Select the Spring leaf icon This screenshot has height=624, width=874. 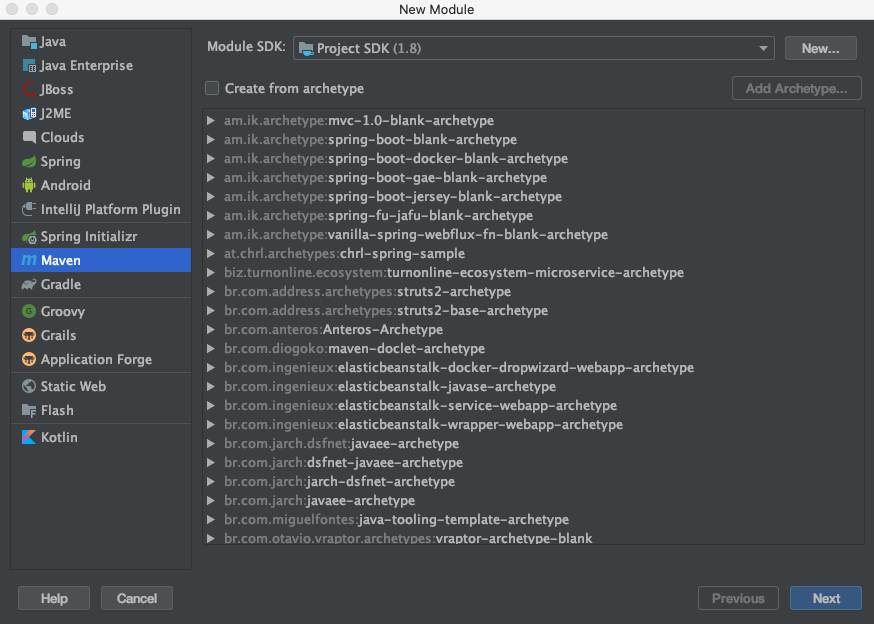click(29, 161)
